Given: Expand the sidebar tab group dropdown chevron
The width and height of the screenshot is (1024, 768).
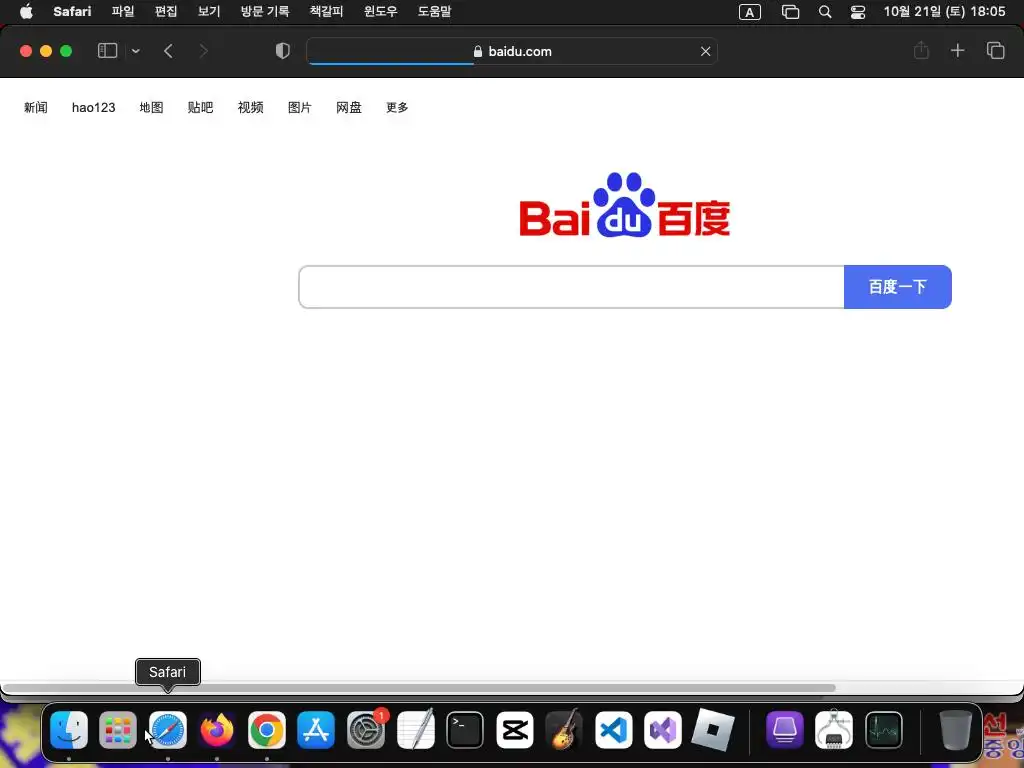Looking at the screenshot, I should pos(135,51).
